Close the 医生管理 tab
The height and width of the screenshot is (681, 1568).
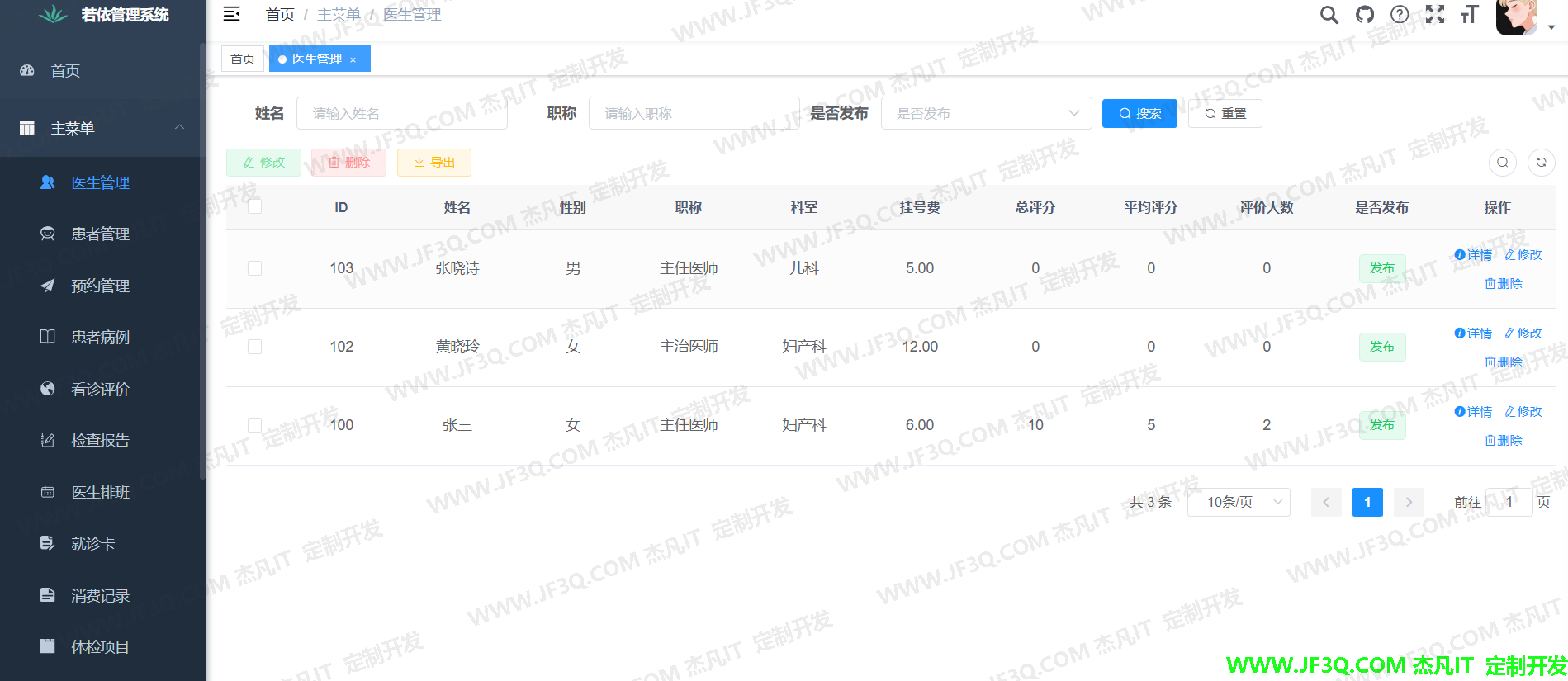353,59
